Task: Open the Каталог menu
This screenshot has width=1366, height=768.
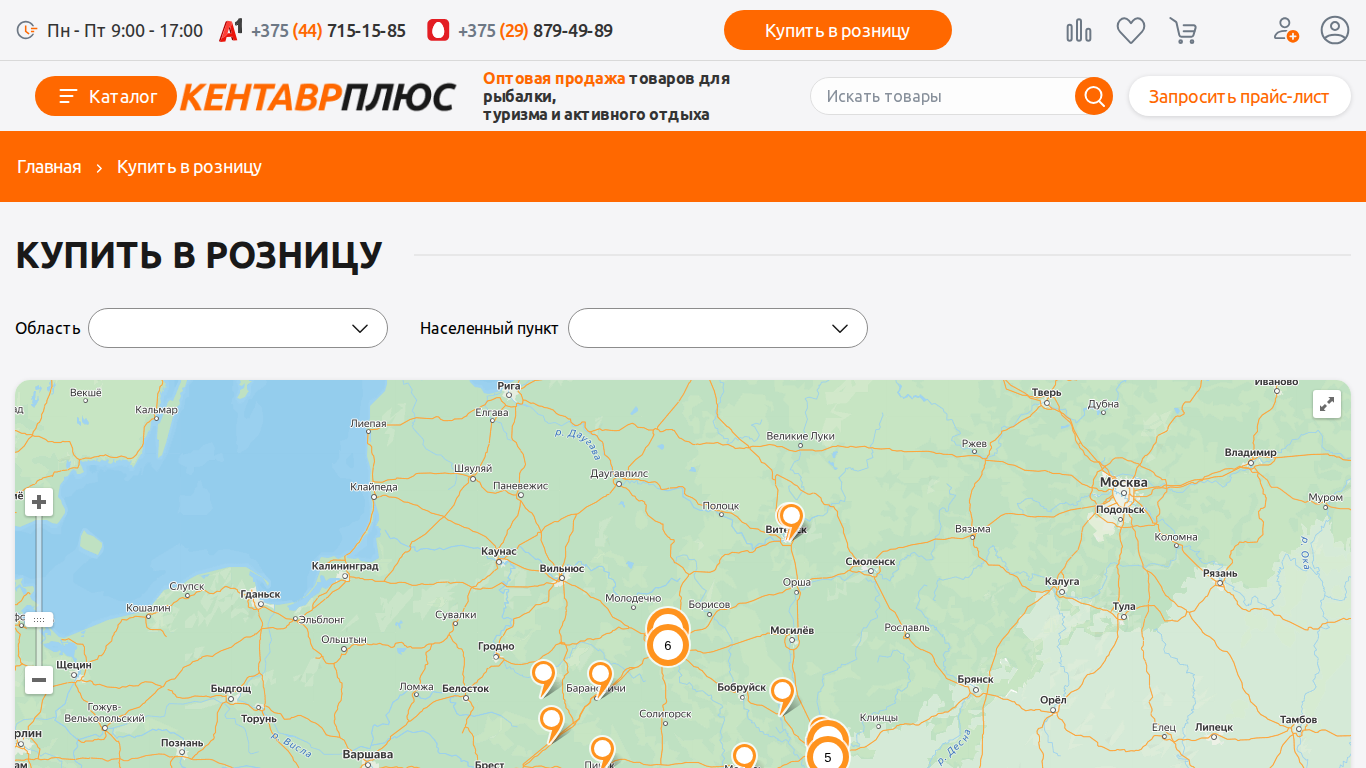Action: tap(106, 96)
